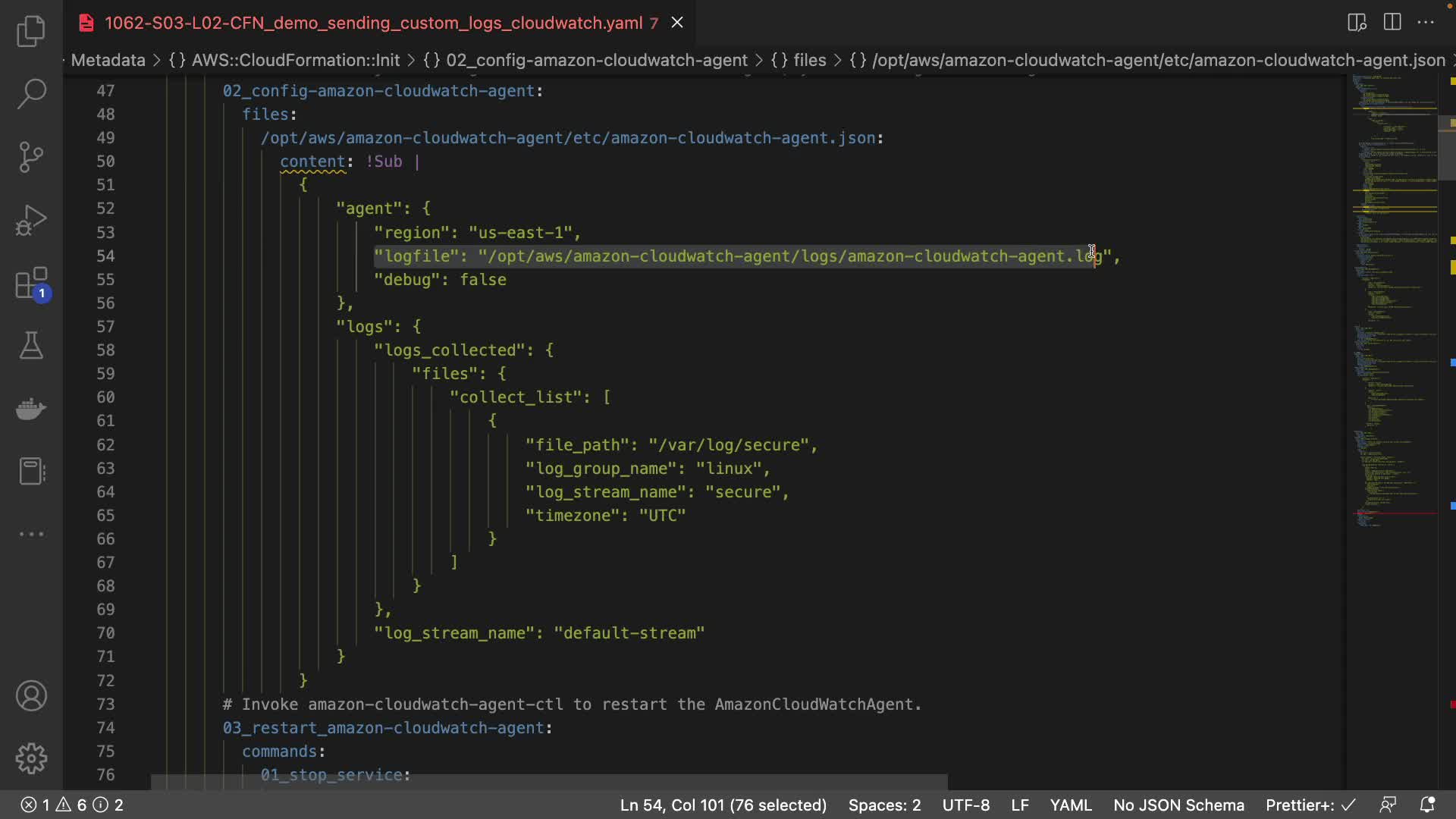Open the Manage gear menu
This screenshot has width=1456, height=819.
(x=31, y=758)
